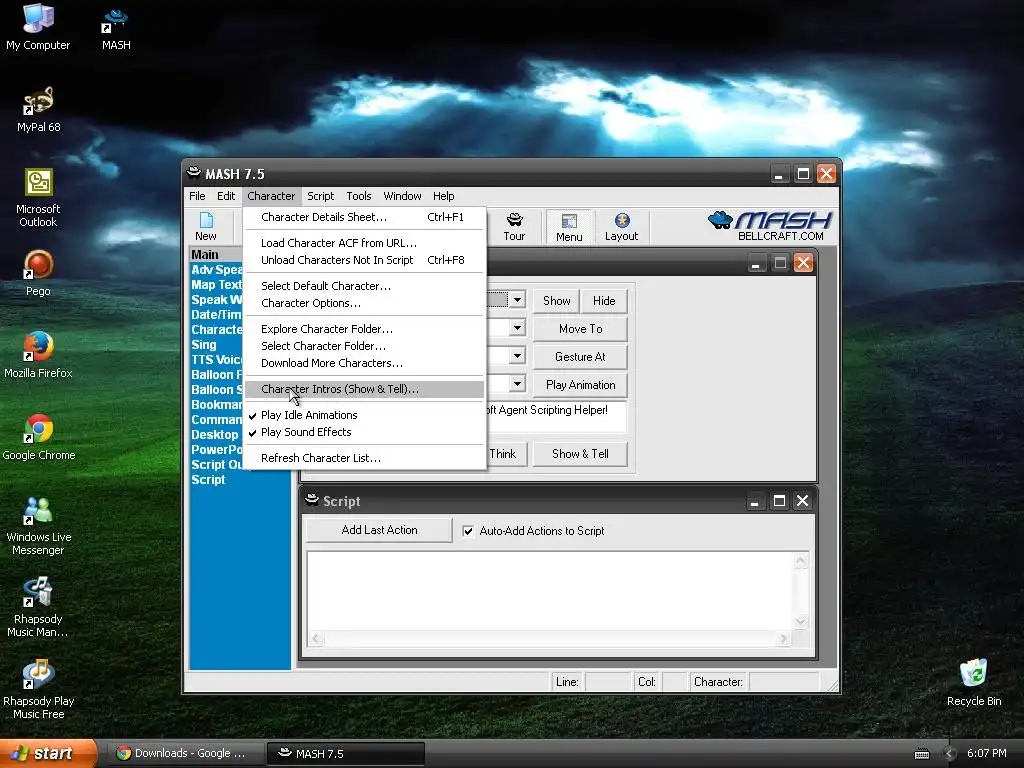Viewport: 1024px width, 768px height.
Task: Launch MASH desktop shortcut
Action: click(x=116, y=29)
